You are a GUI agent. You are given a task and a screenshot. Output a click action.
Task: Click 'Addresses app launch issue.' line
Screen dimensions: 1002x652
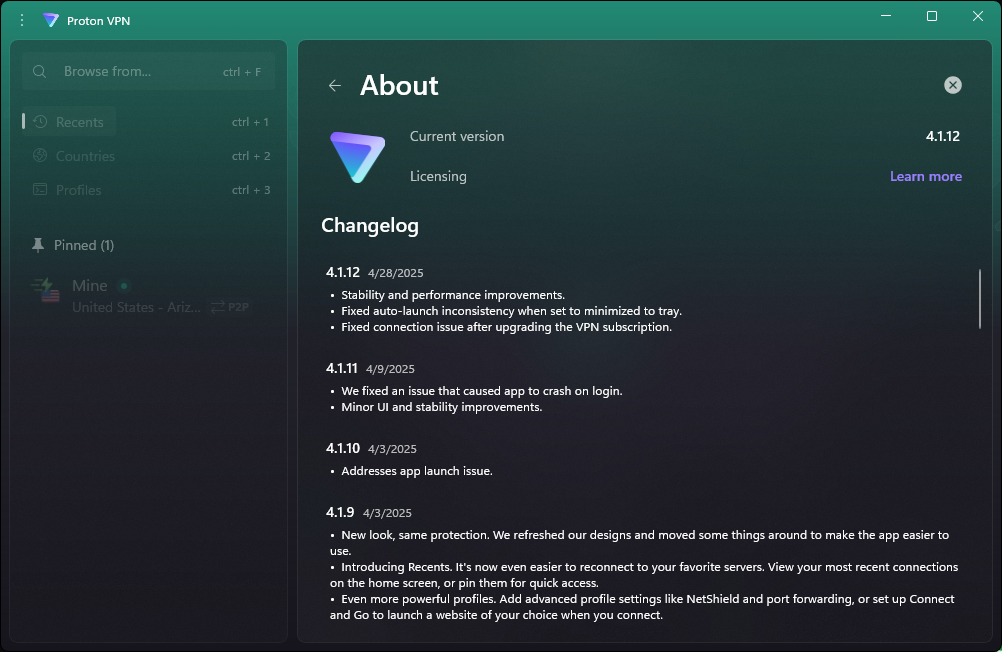(417, 470)
